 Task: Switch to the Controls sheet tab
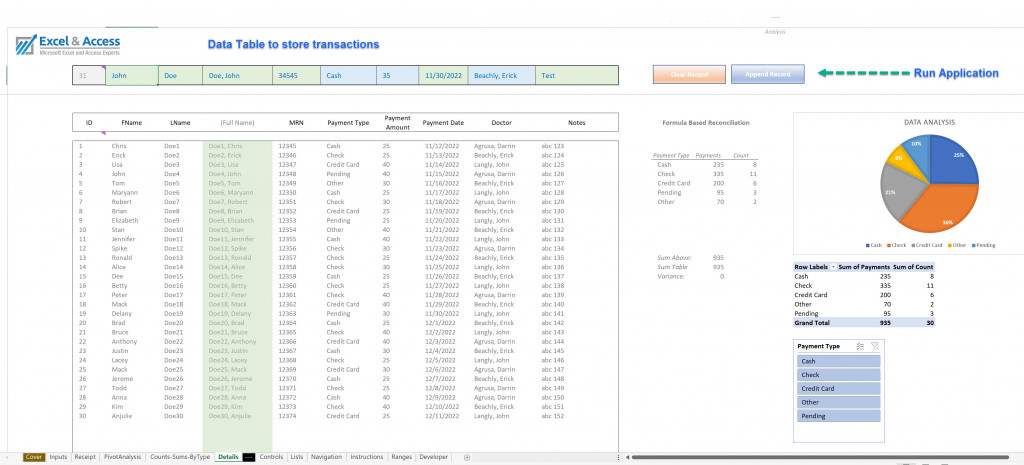coord(271,457)
